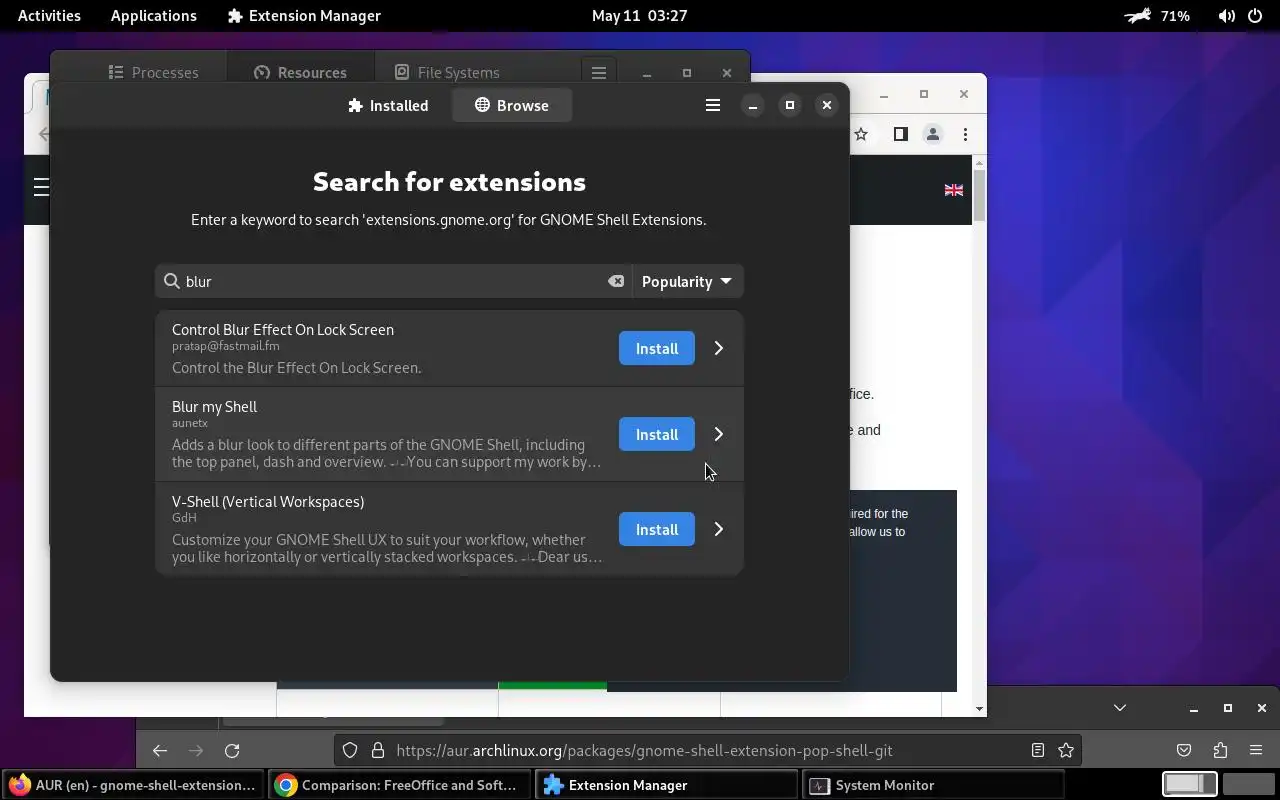
Task: Open the webpage hamburger menu in Chrome
Action: pyautogui.click(x=41, y=187)
